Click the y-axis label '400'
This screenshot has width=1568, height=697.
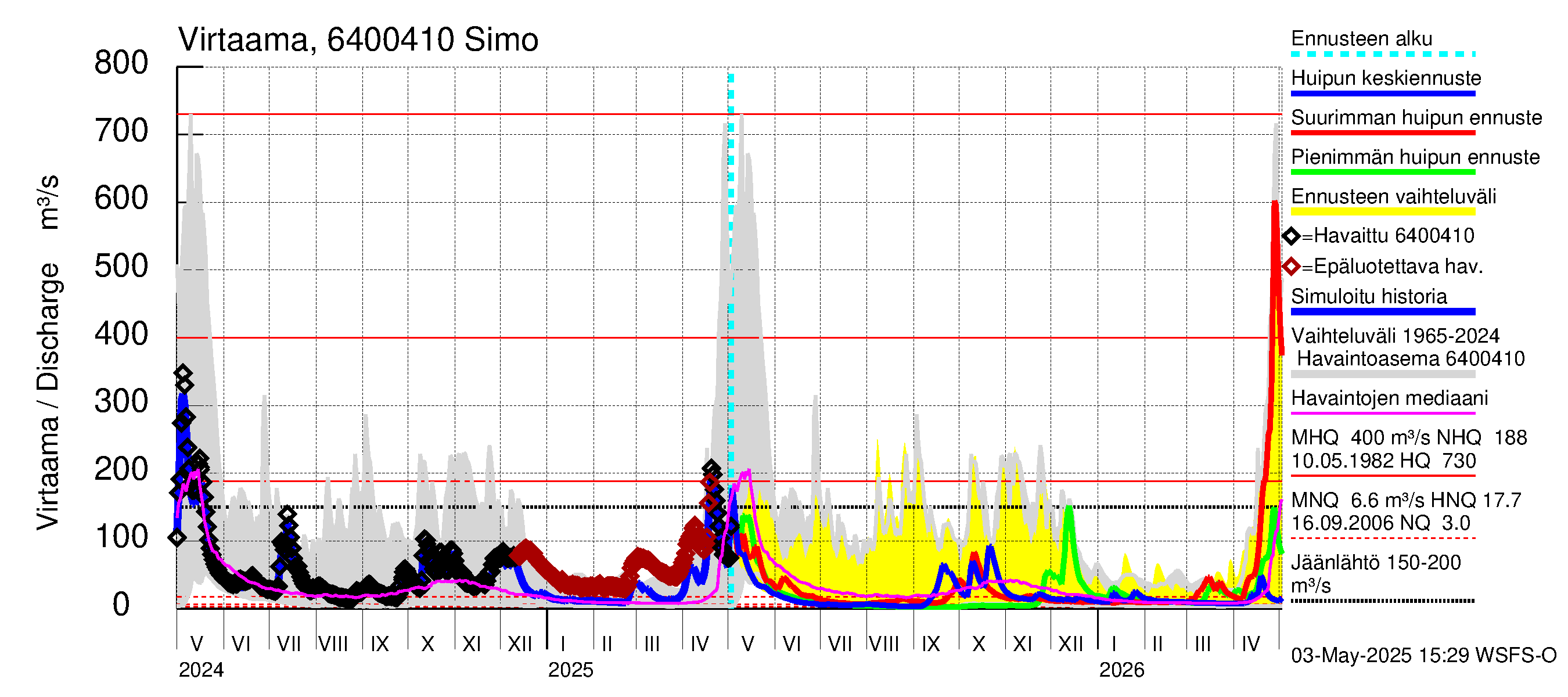pyautogui.click(x=121, y=334)
